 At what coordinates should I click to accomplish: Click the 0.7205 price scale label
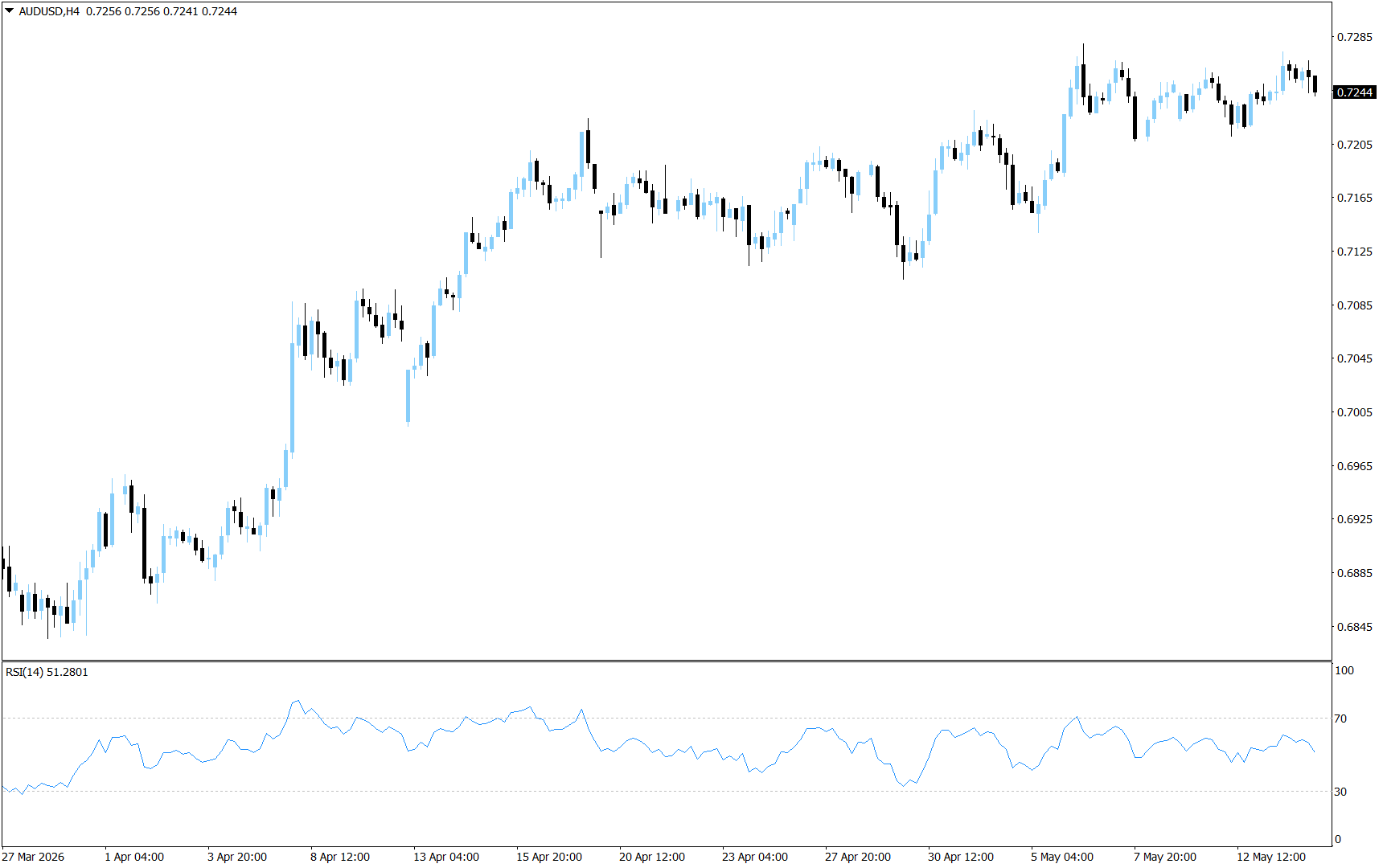point(1355,145)
